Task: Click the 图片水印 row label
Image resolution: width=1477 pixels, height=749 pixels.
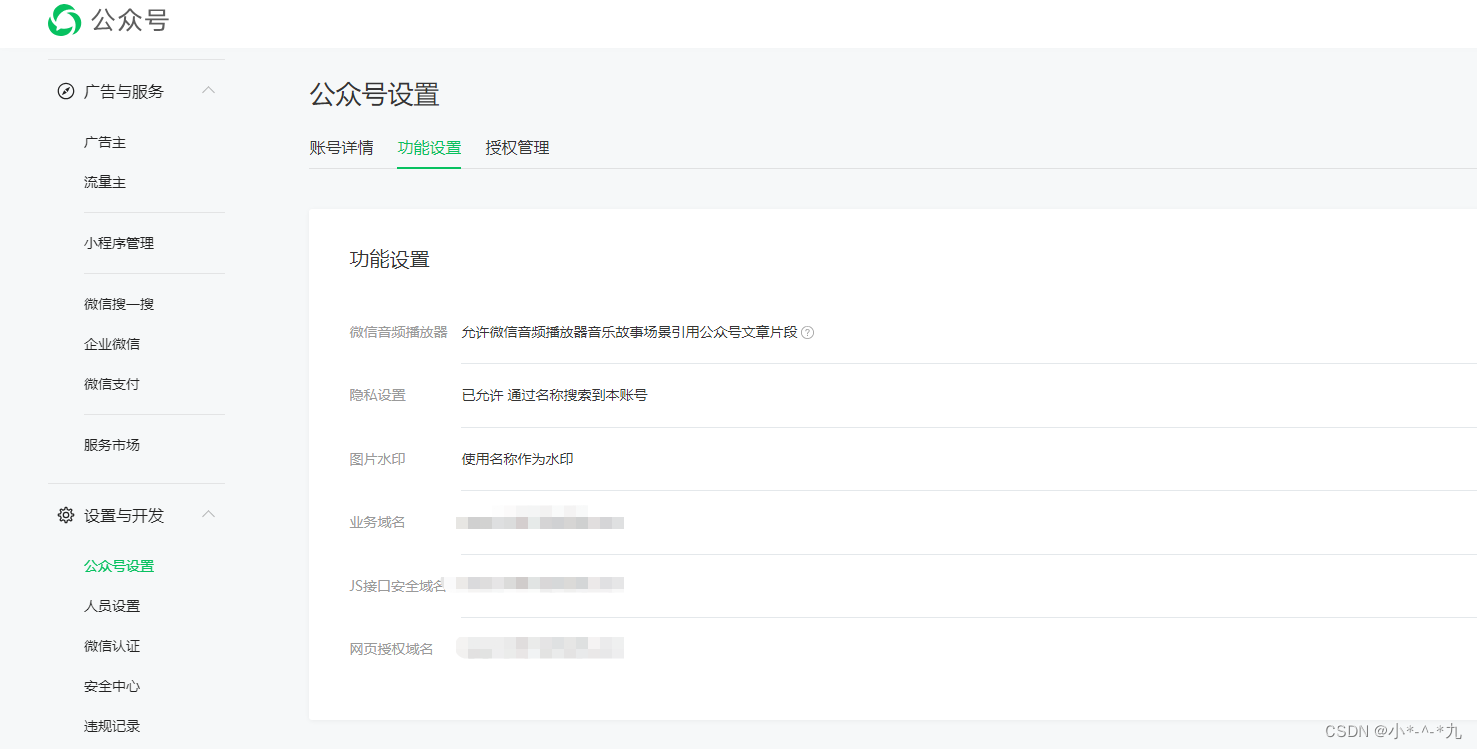Action: [x=378, y=459]
